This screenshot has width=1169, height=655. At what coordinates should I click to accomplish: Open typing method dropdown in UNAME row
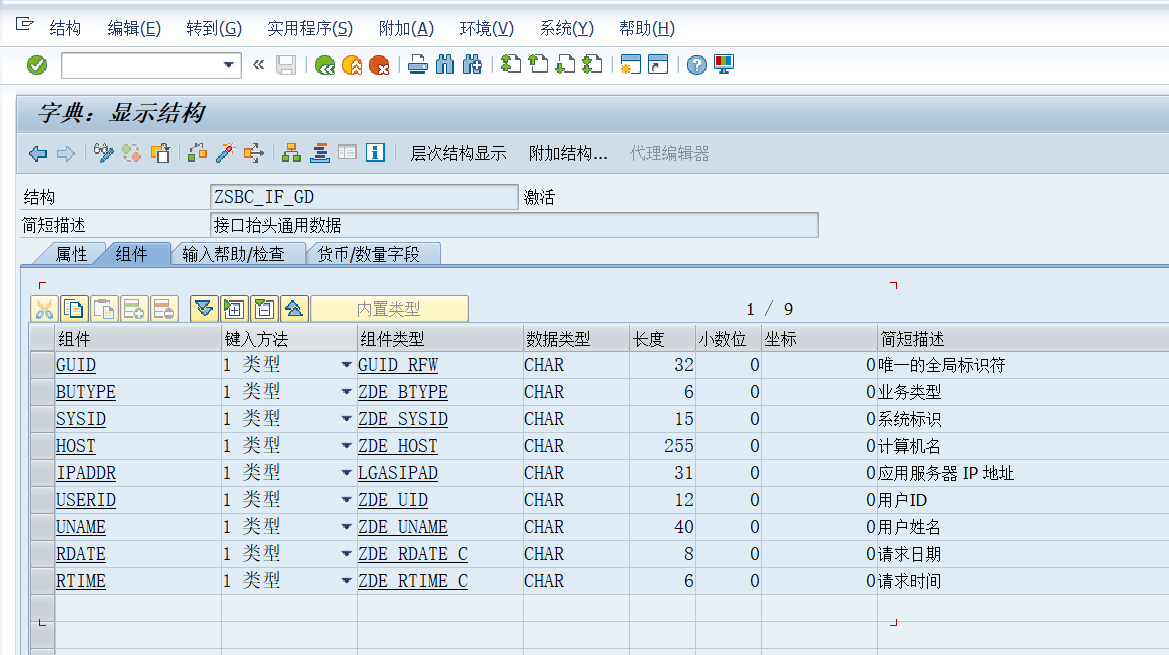click(346, 527)
